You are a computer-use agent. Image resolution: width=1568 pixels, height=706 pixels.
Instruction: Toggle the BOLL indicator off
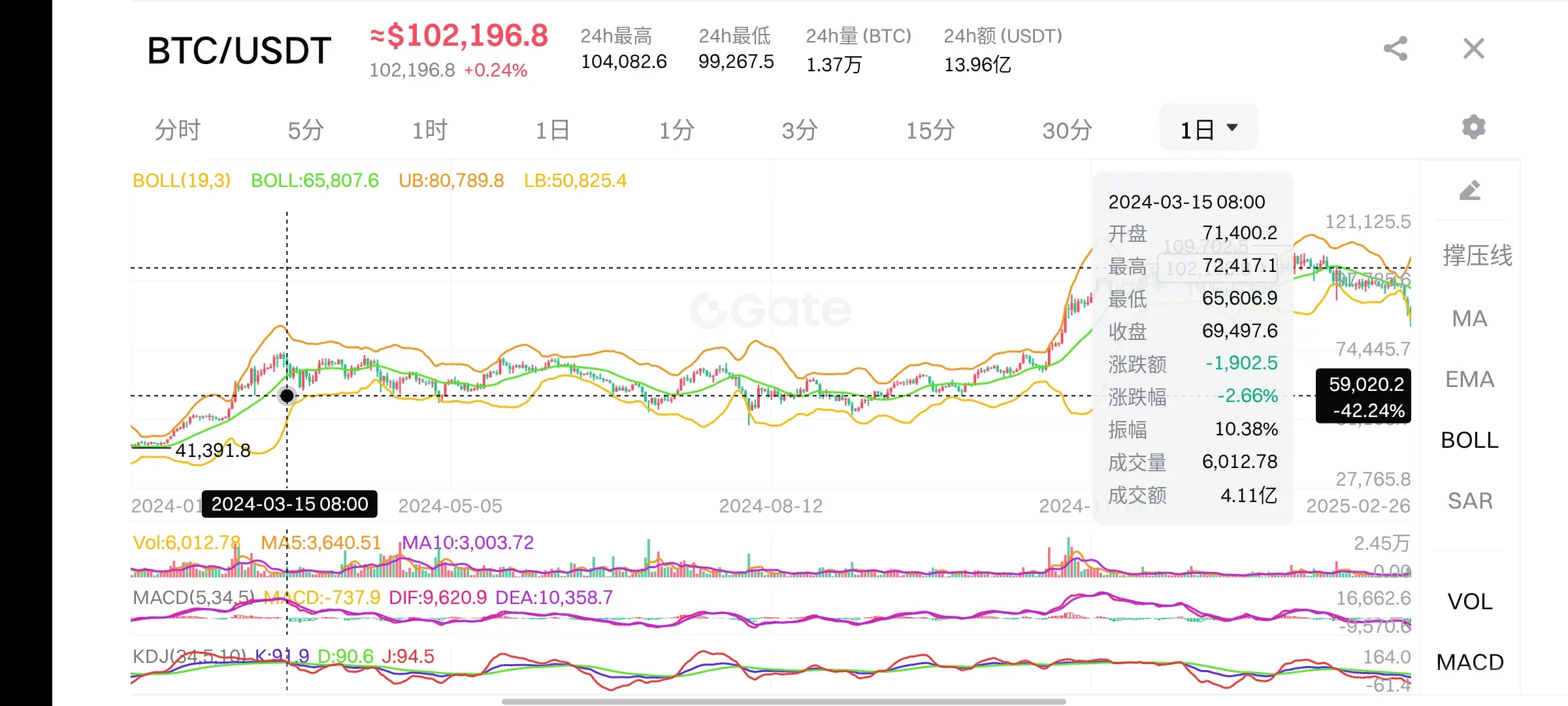1469,440
